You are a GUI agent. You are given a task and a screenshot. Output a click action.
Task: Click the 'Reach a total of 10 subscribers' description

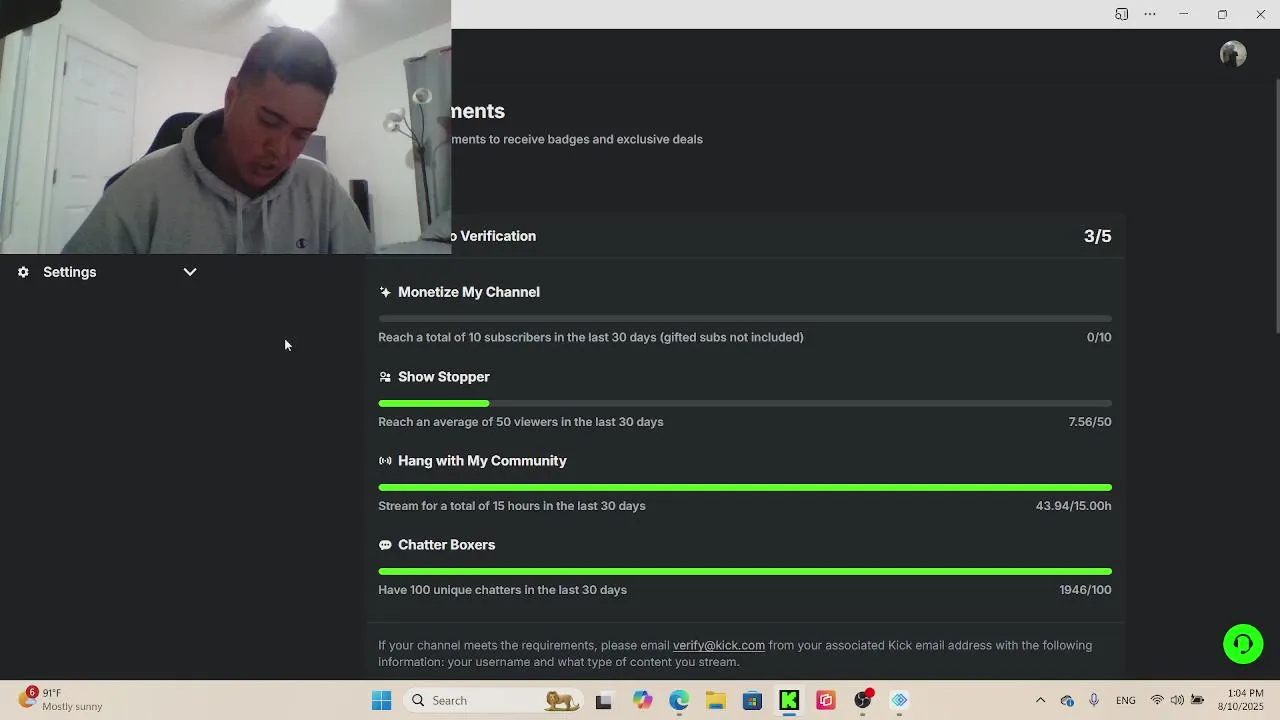coord(591,337)
